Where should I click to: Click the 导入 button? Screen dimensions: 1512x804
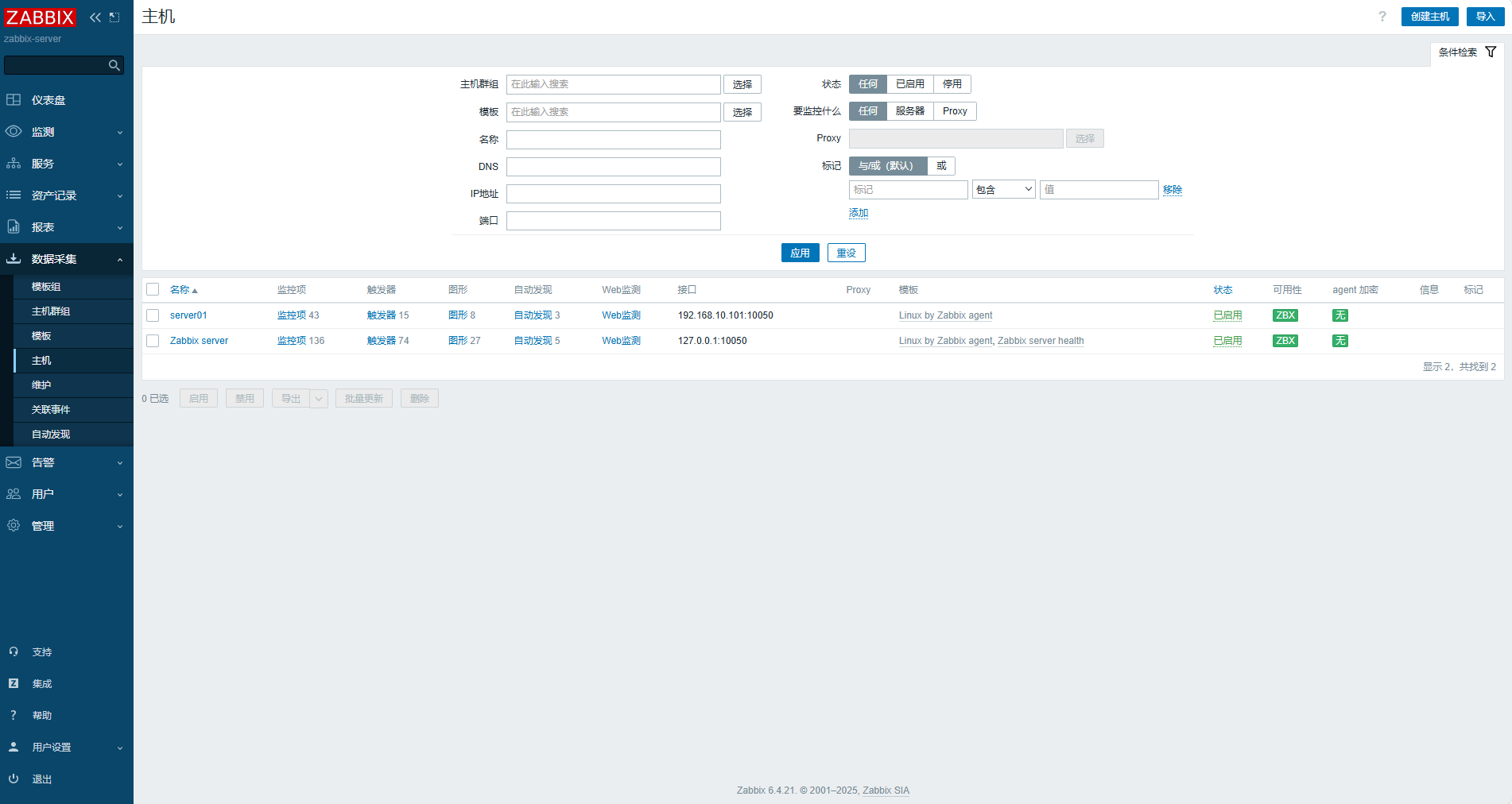click(1485, 17)
